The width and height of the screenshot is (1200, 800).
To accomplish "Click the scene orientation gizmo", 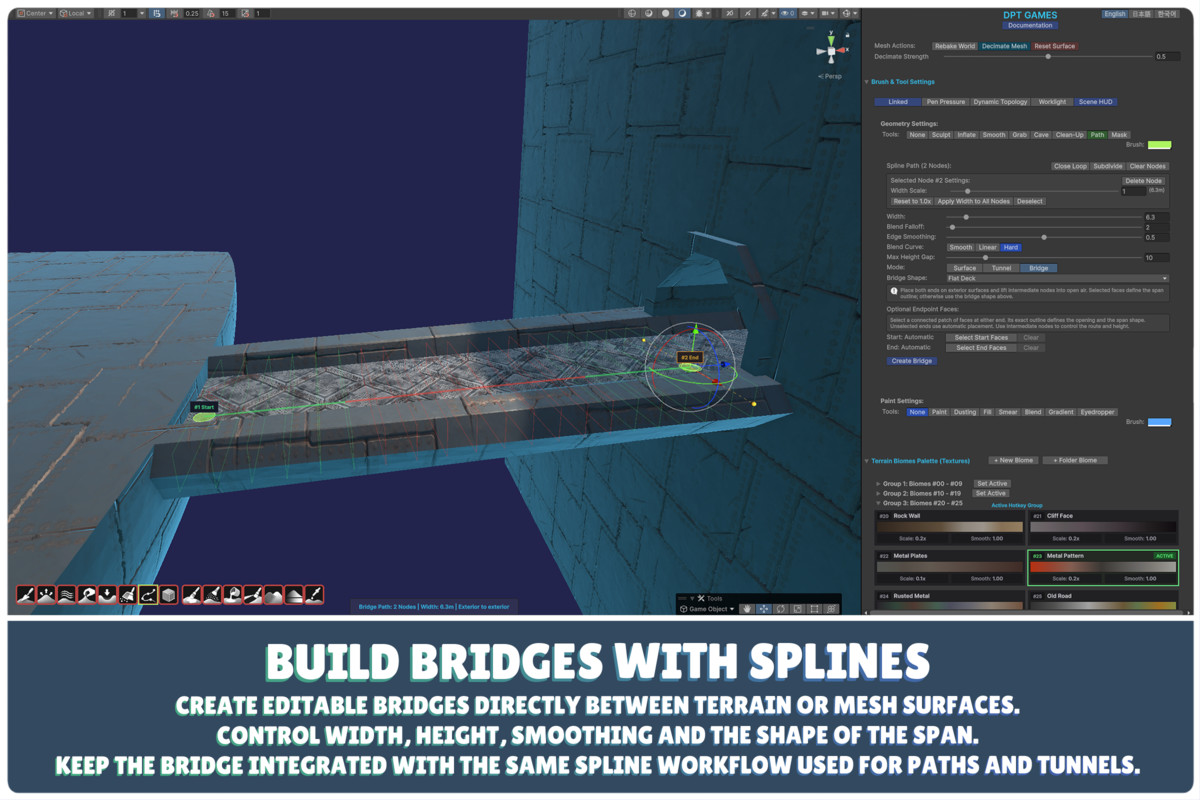I will click(x=830, y=49).
